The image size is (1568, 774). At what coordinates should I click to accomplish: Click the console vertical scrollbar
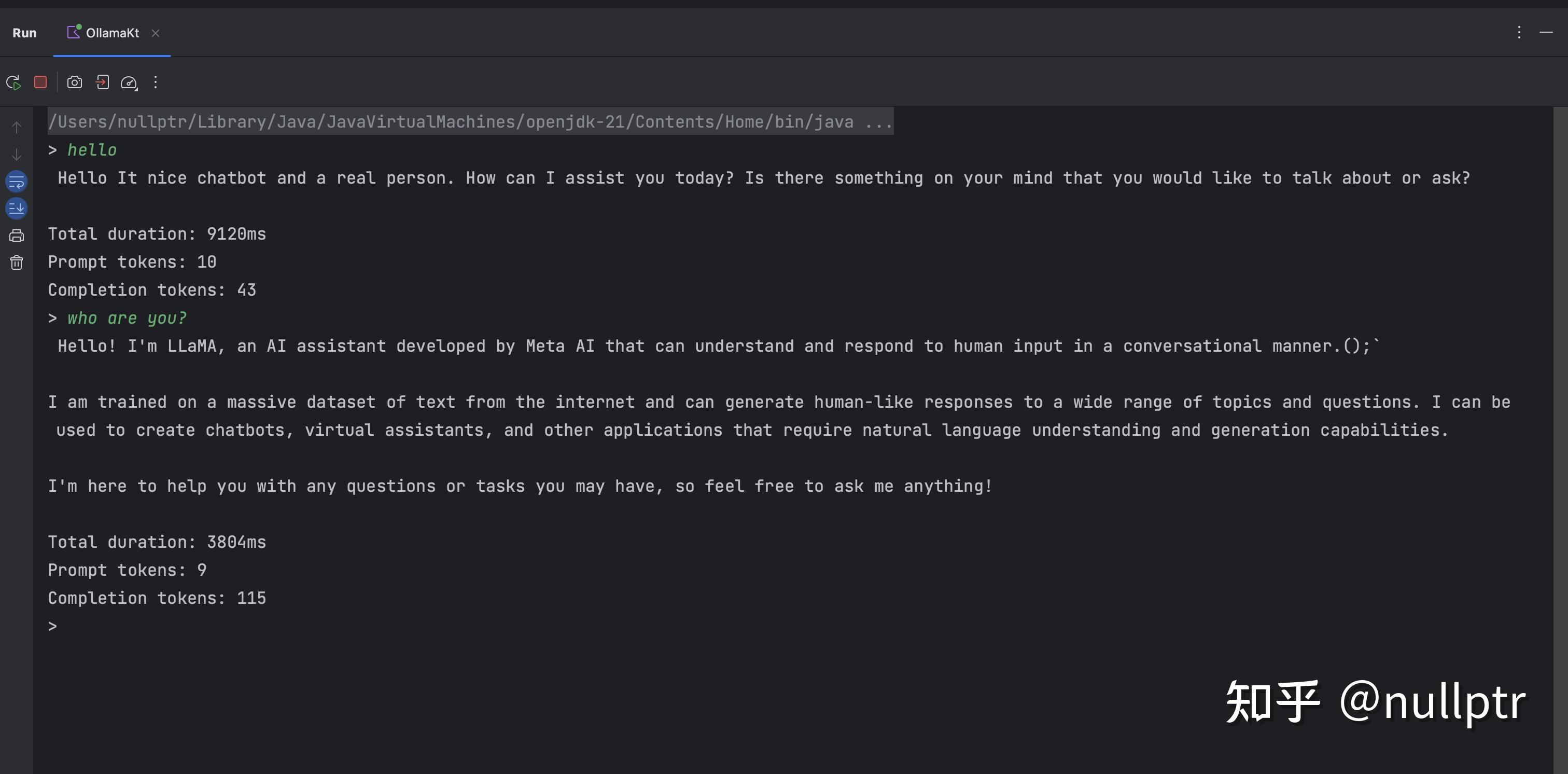1561,440
